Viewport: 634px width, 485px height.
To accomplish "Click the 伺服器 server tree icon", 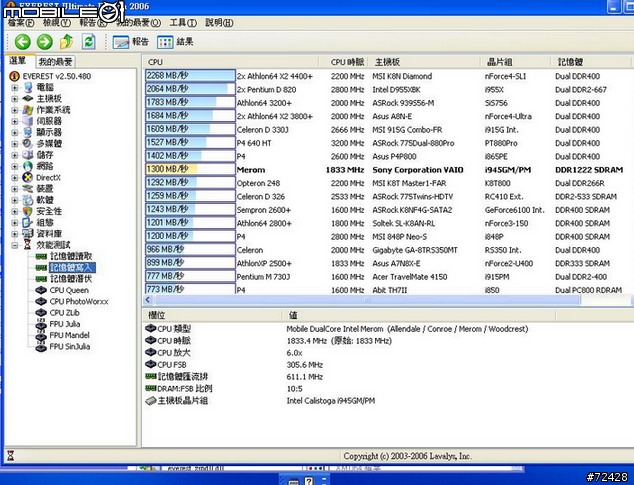I will [28, 121].
